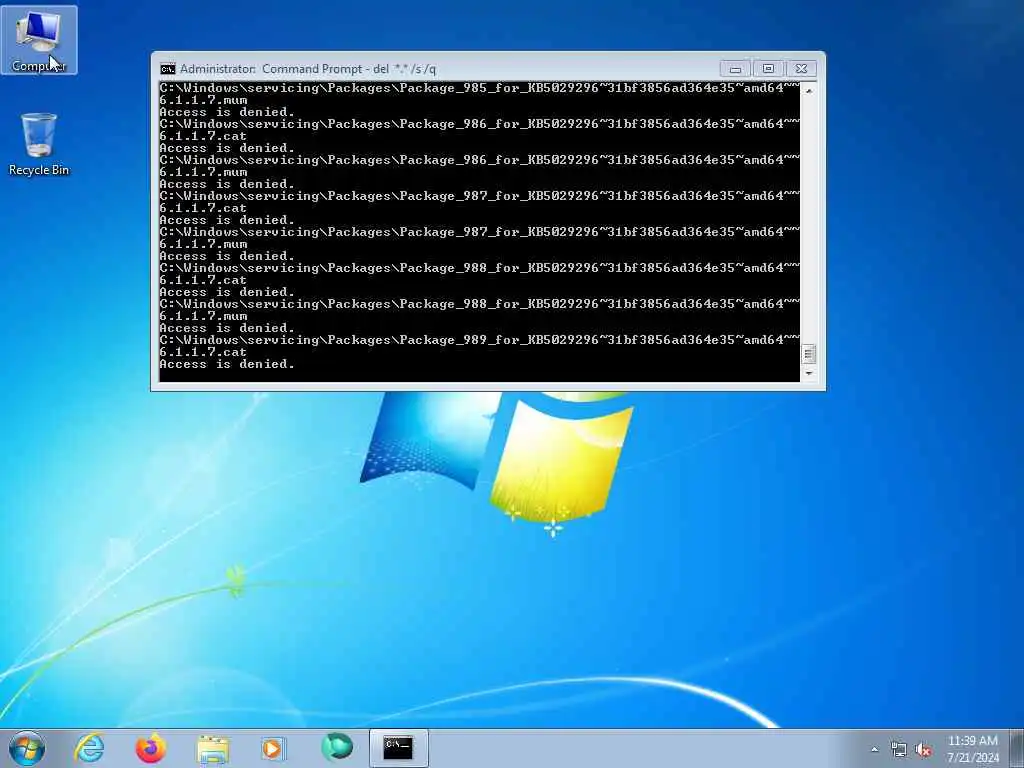Click the Show desktop strip
The width and height of the screenshot is (1024, 768).
(x=1016, y=748)
